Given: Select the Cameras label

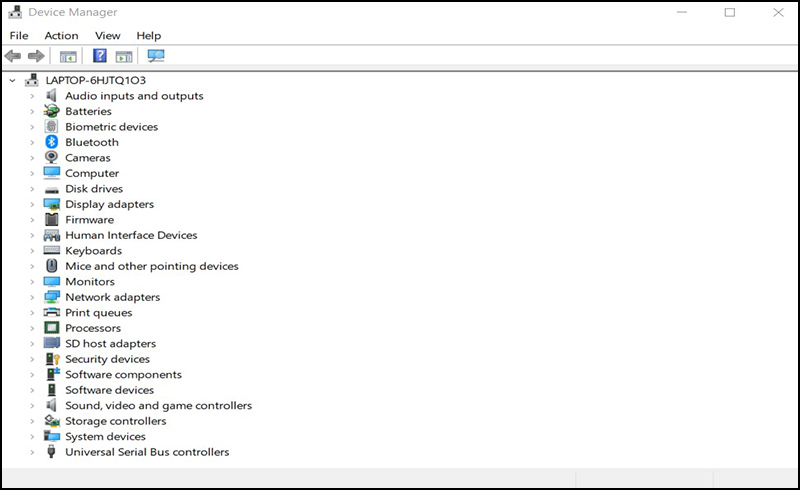Looking at the screenshot, I should (88, 158).
